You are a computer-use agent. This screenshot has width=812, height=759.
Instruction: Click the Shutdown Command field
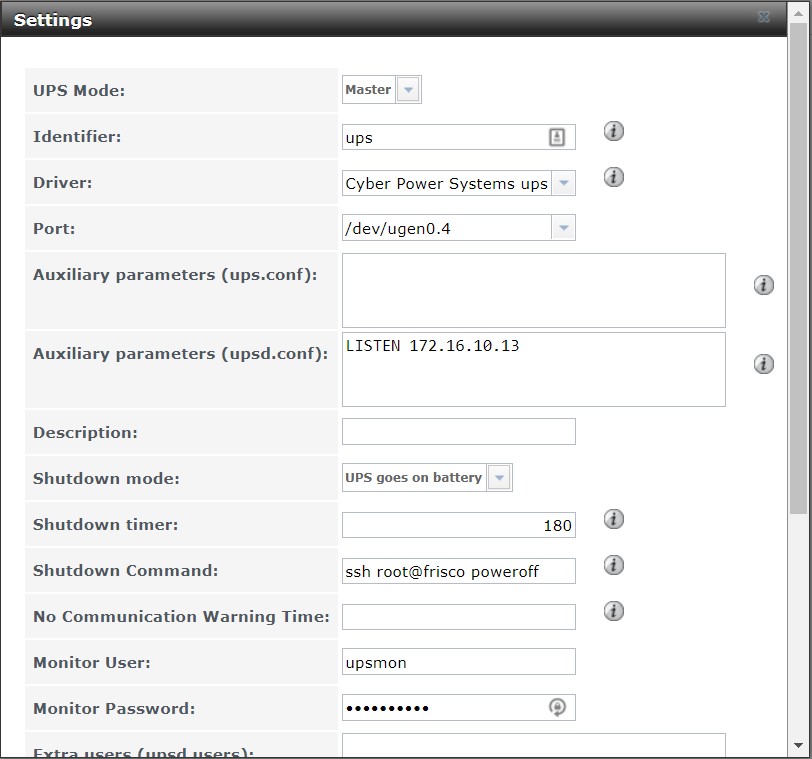[459, 571]
